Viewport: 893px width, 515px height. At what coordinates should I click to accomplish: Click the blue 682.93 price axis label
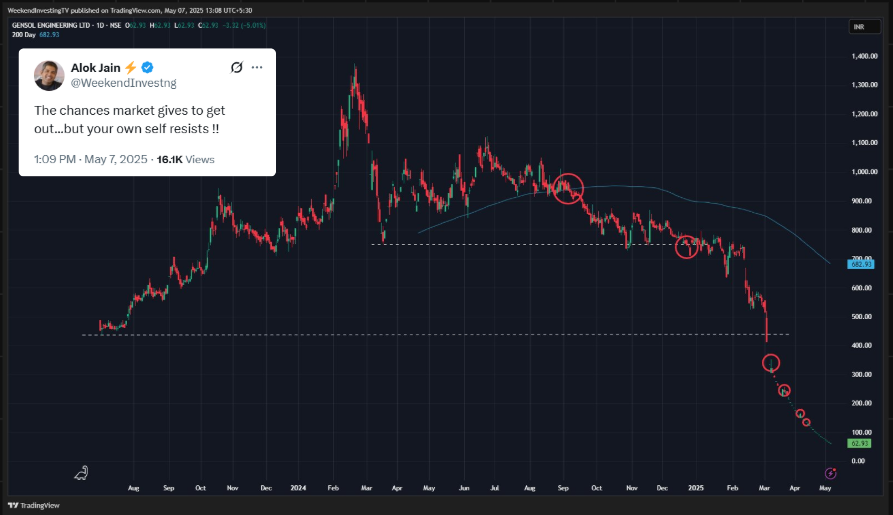(861, 264)
